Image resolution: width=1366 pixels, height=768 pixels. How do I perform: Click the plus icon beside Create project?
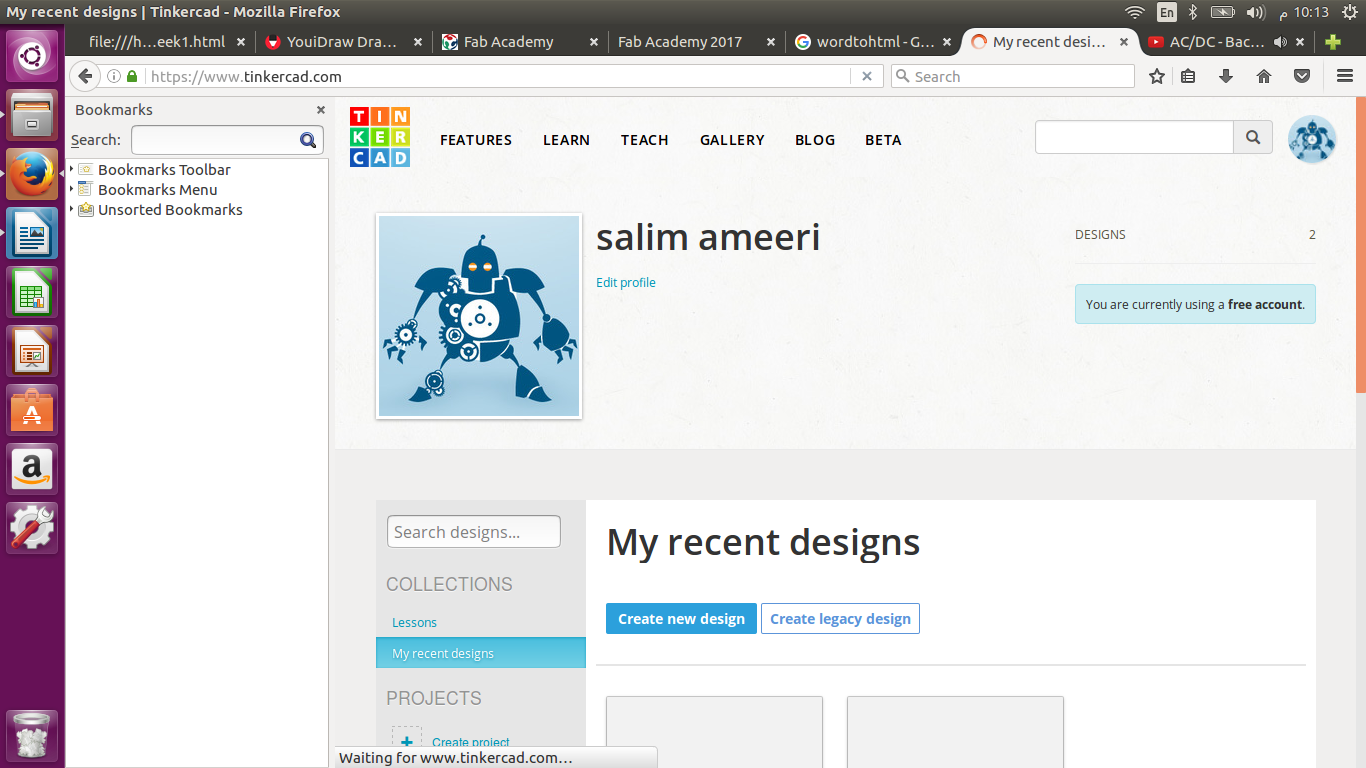[x=407, y=741]
